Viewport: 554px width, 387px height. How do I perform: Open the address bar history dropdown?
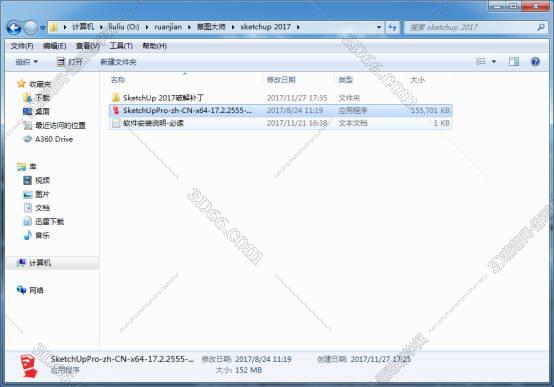(x=379, y=27)
